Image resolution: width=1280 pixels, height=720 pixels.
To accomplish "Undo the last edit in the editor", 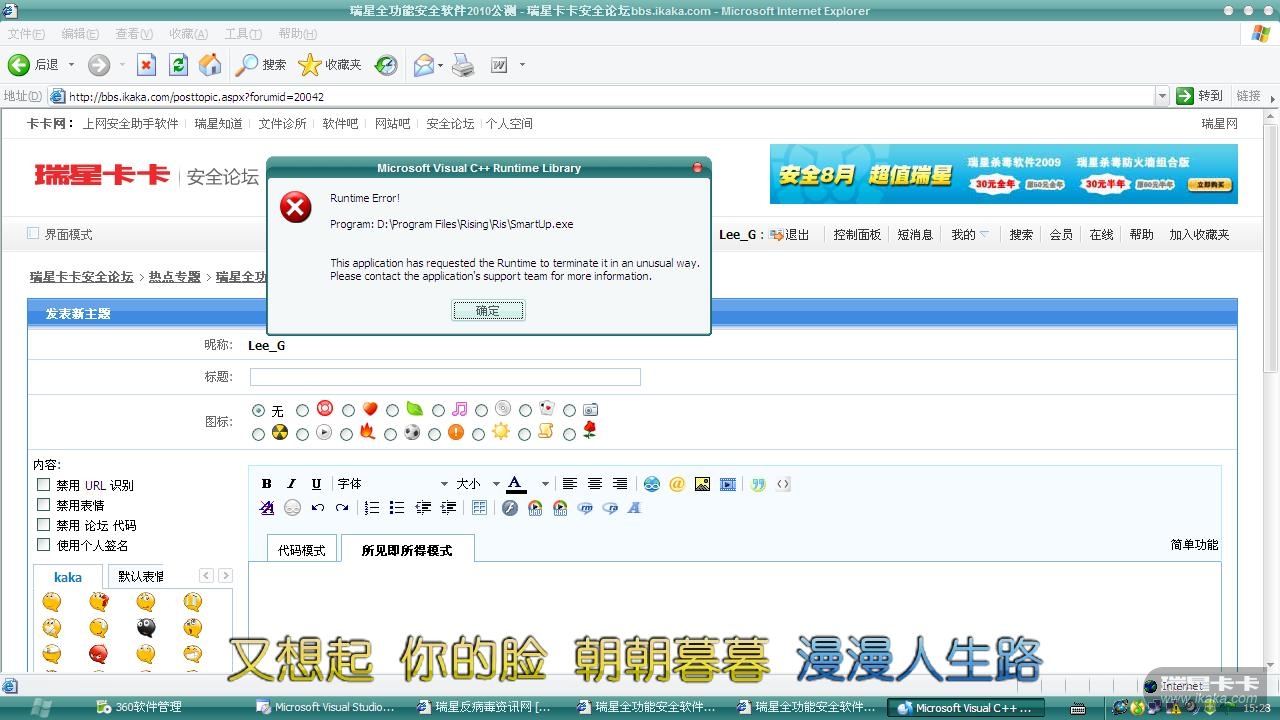I will coord(317,508).
